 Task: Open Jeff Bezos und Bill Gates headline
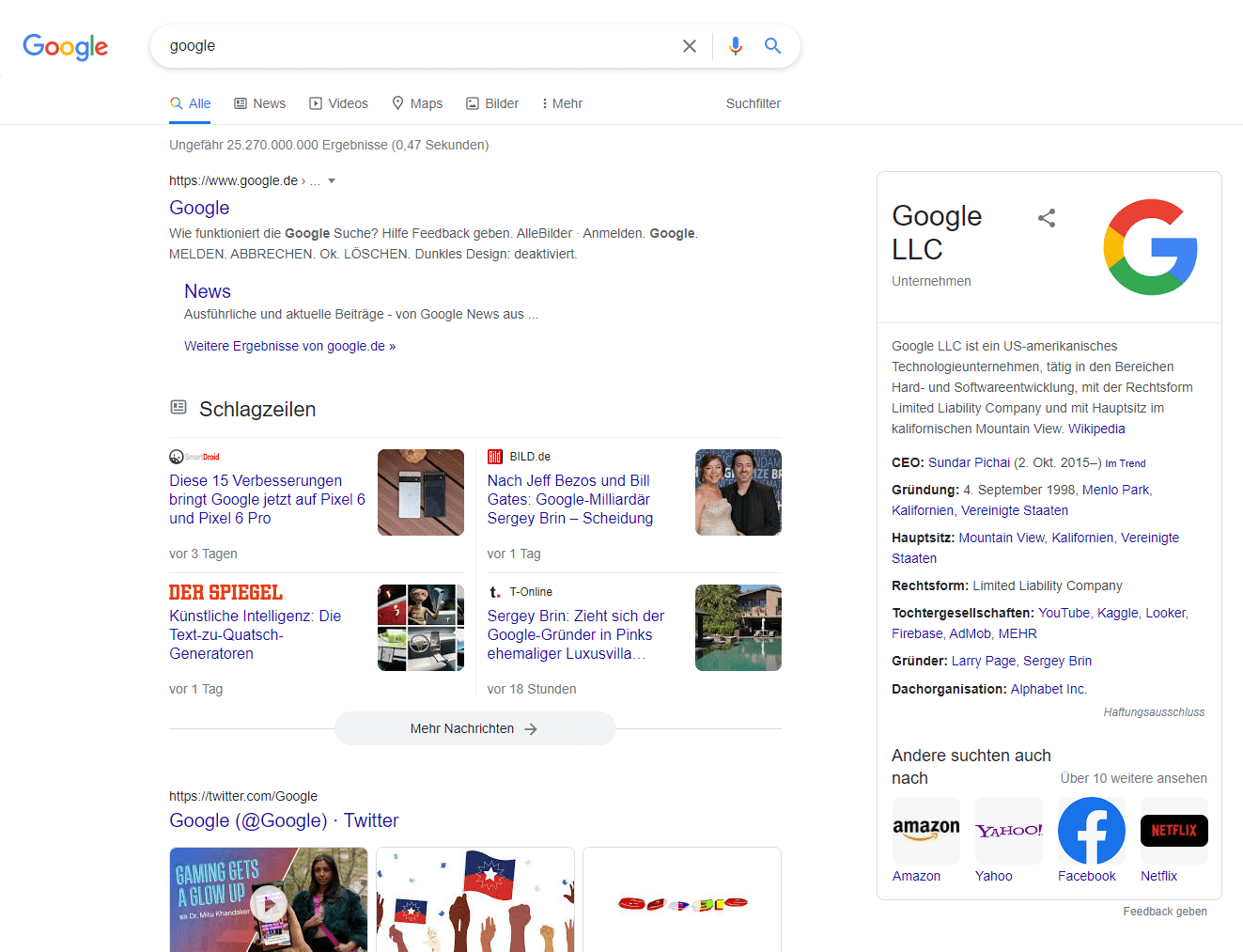(x=570, y=499)
